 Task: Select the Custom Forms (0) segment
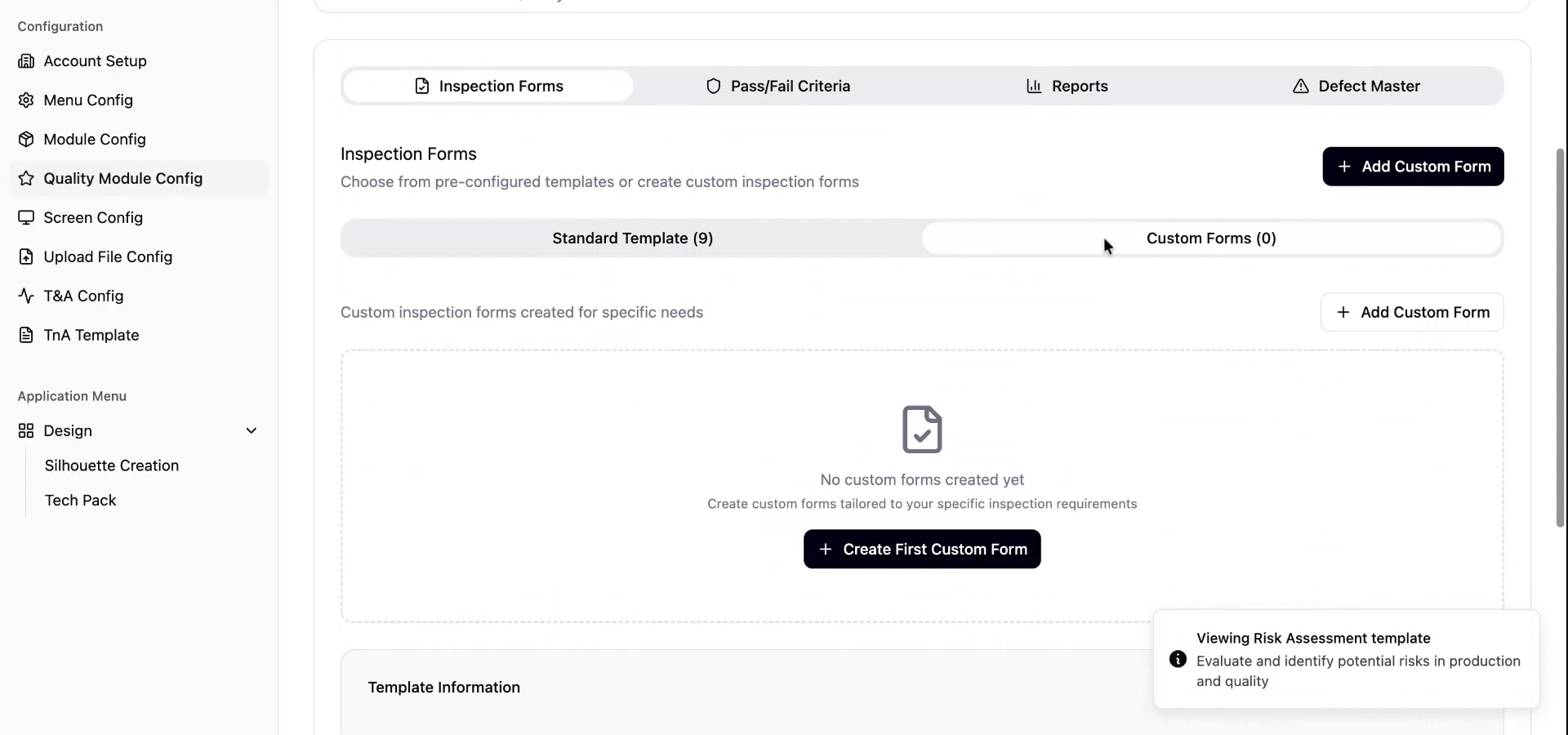click(x=1211, y=238)
